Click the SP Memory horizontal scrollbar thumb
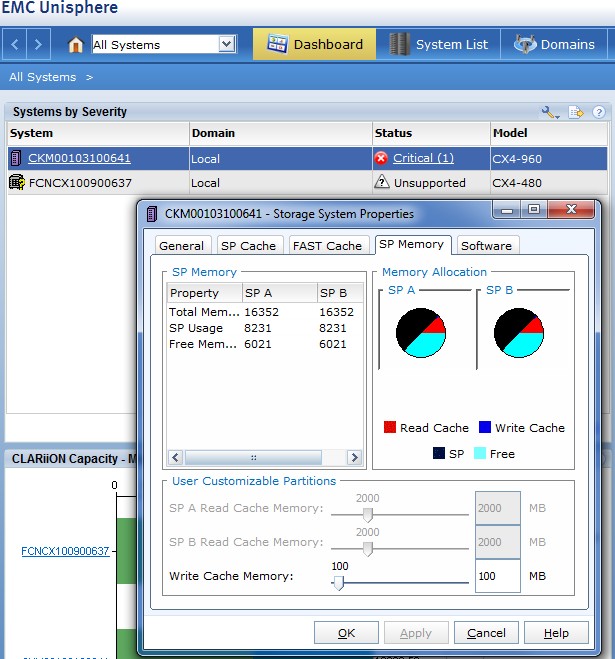The height and width of the screenshot is (659, 615). 253,457
